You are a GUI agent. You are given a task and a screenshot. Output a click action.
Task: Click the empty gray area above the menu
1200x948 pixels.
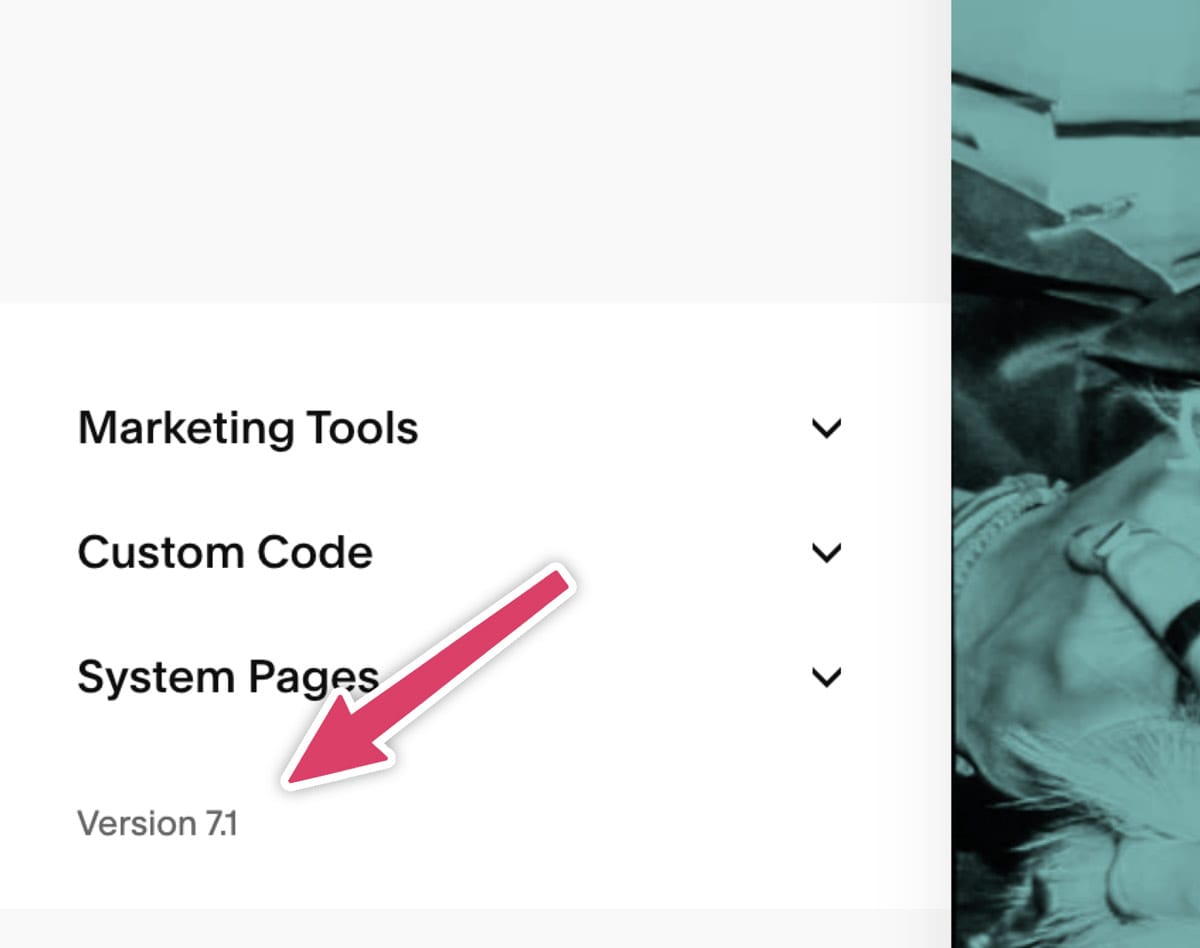[x=474, y=150]
